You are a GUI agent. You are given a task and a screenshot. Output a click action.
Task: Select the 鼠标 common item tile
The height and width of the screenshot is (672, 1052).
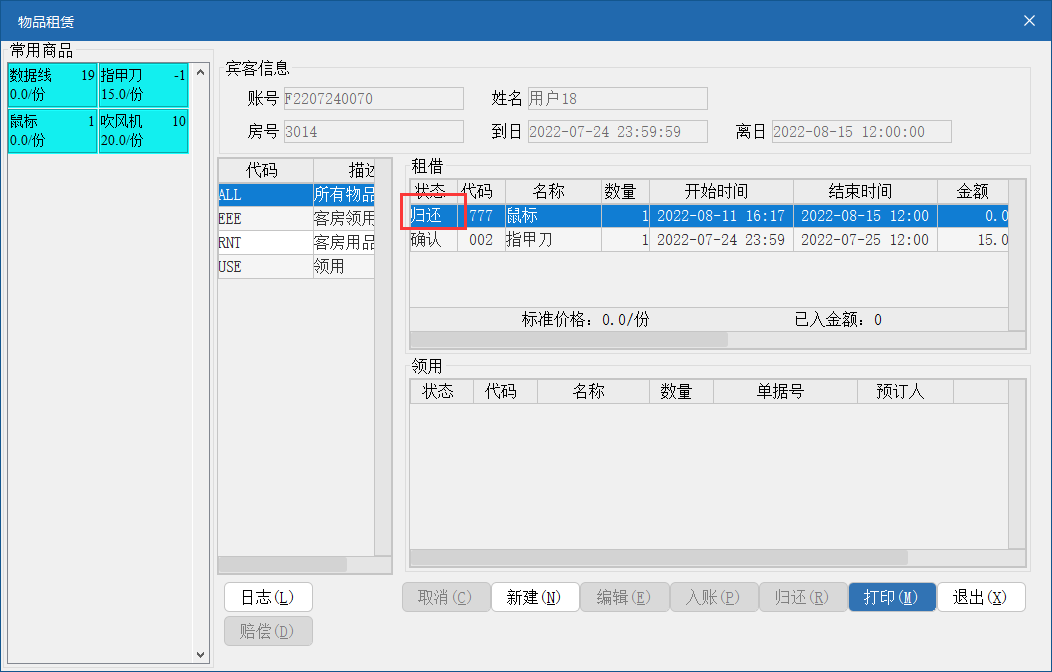tap(52, 131)
